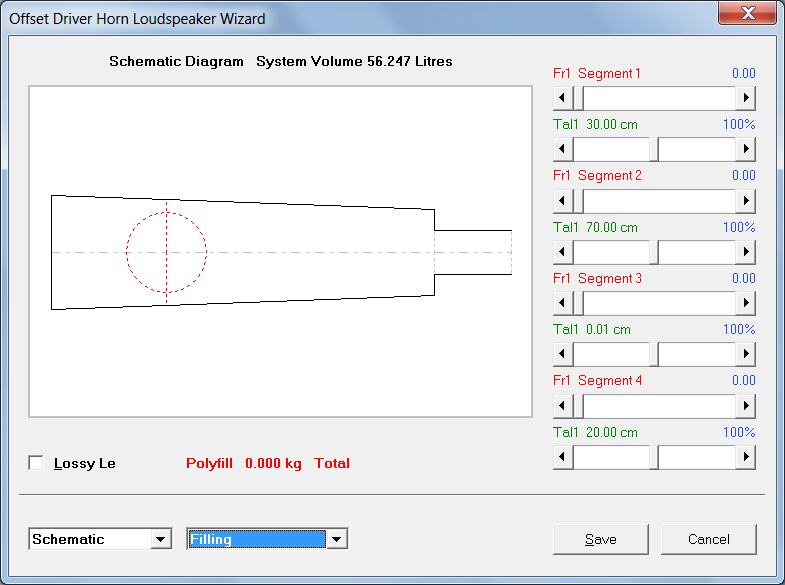Click the Fr1 Segment 1 label

(597, 73)
